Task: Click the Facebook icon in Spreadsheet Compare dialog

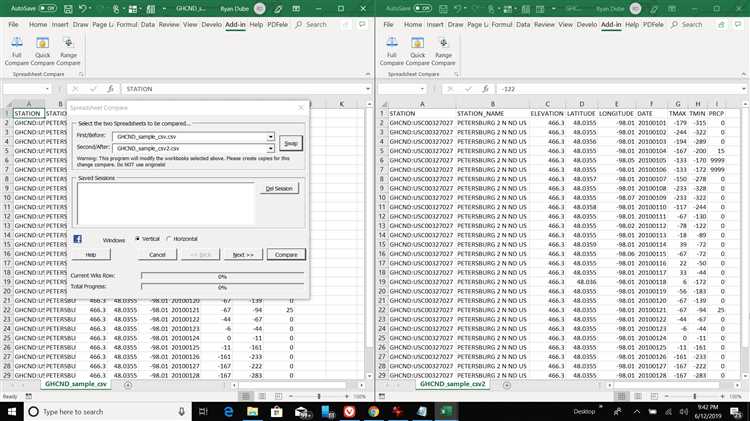Action: [x=77, y=239]
